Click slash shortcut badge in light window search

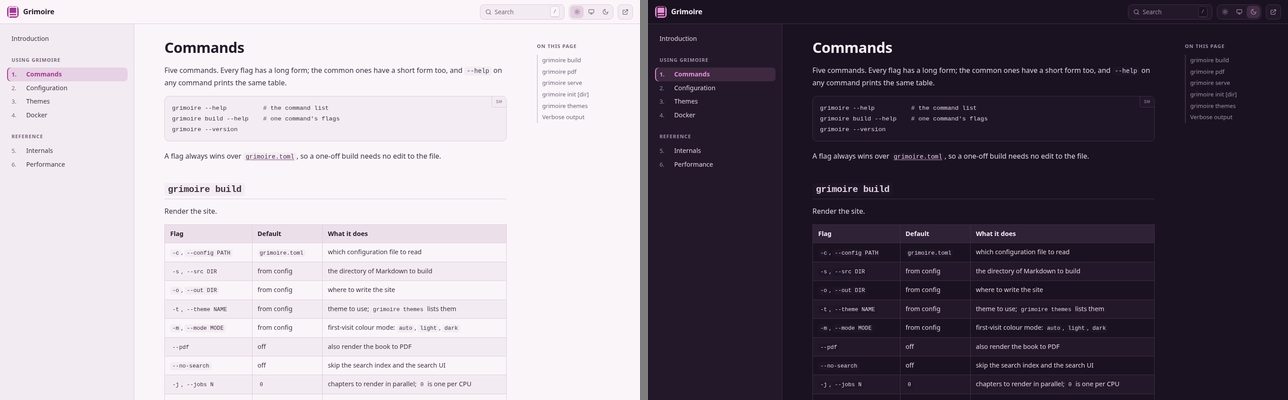[x=555, y=12]
